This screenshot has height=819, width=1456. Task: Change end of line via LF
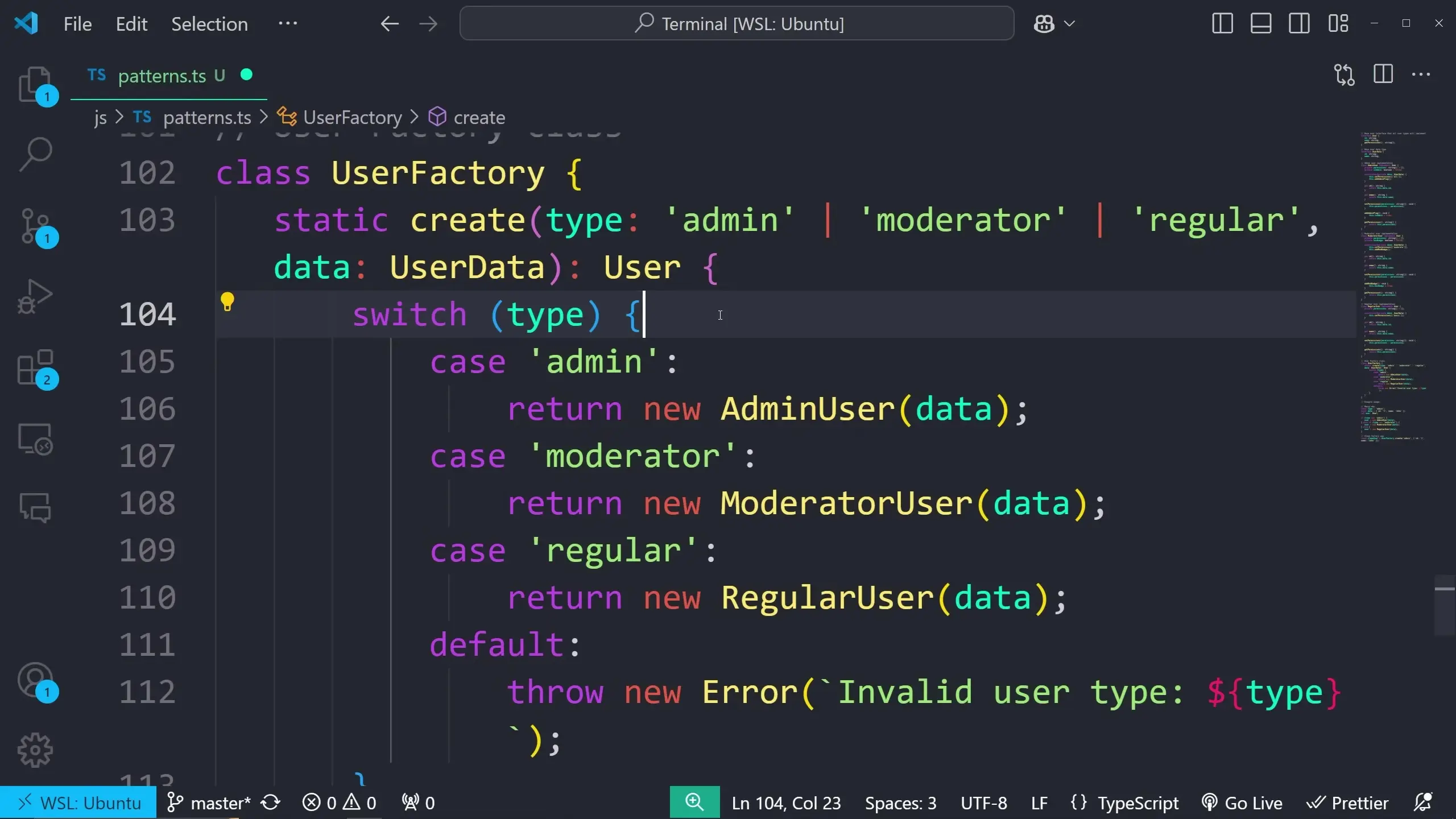[1039, 803]
